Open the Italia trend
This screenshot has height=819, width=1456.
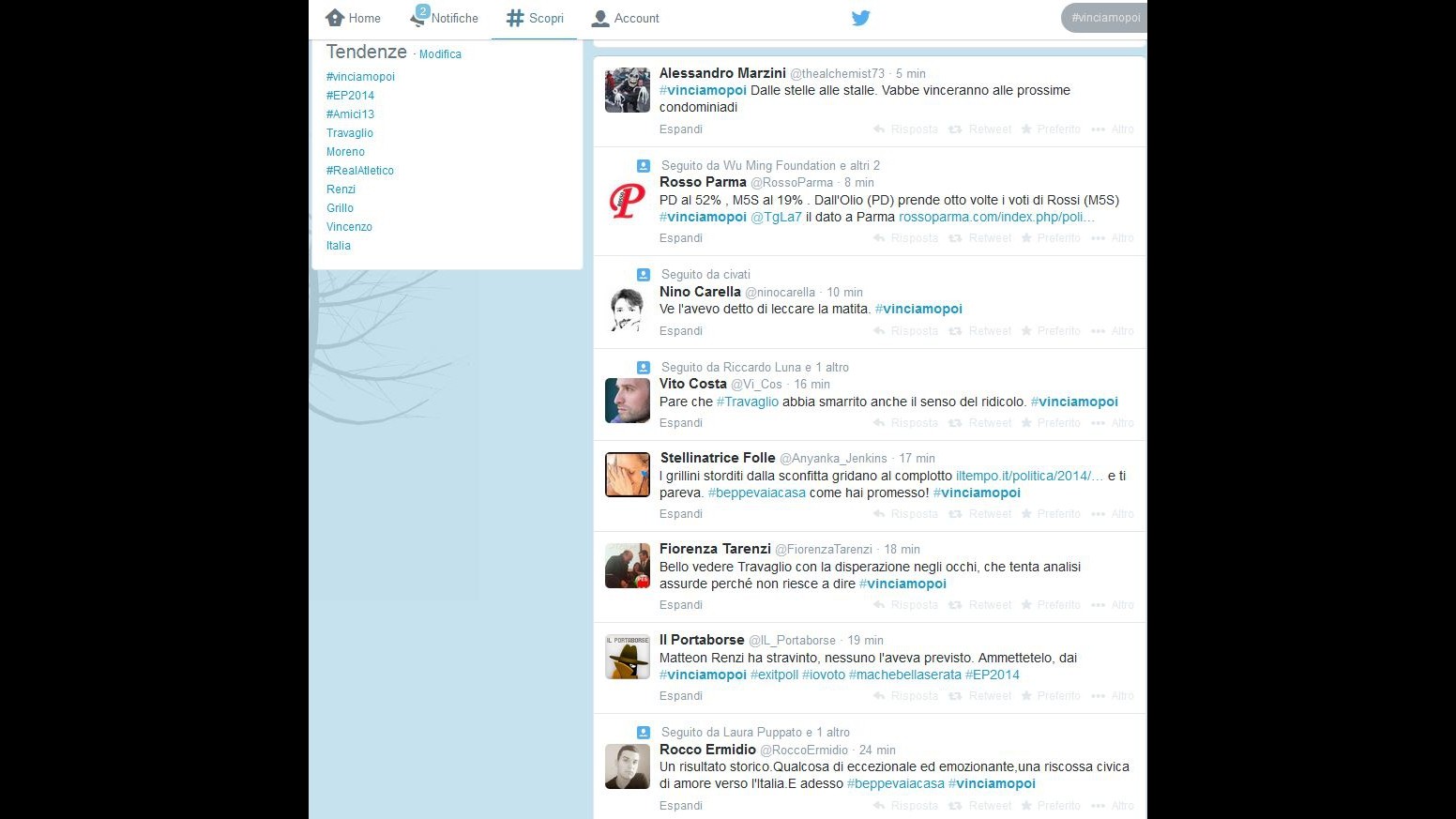click(339, 246)
